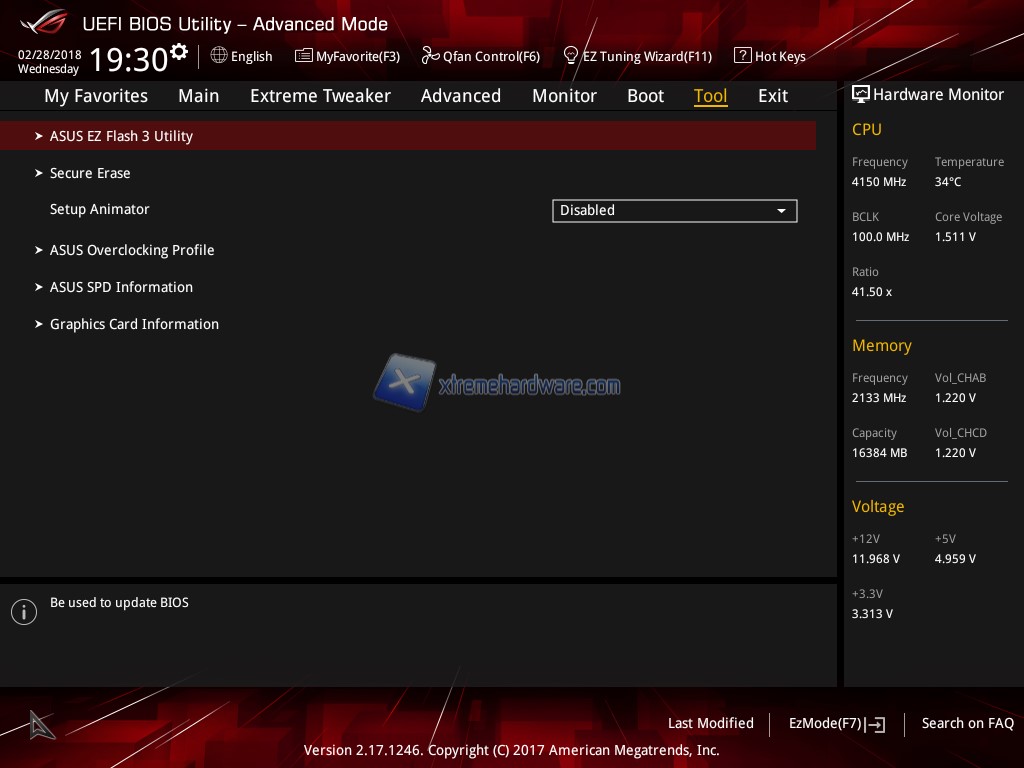Image resolution: width=1024 pixels, height=768 pixels.
Task: Expand ASUS EZ Flash 3 Utility
Action: coord(121,136)
